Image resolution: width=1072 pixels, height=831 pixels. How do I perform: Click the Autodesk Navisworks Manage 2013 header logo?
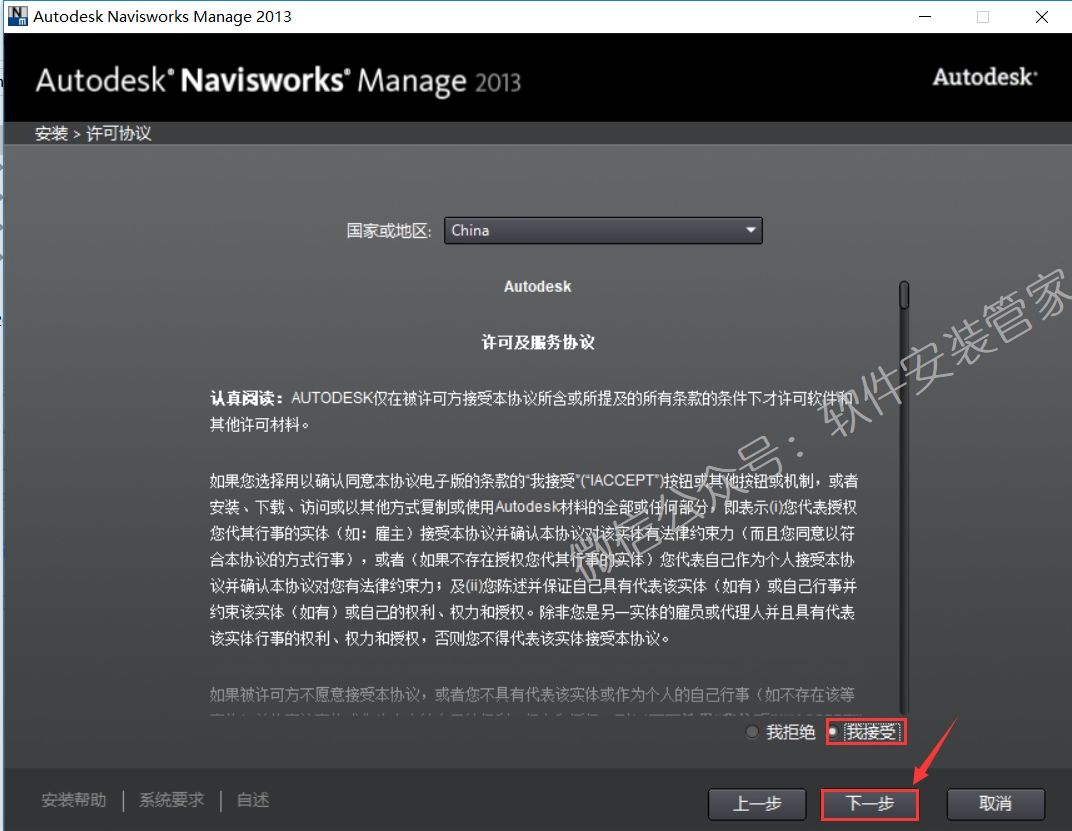coord(278,80)
